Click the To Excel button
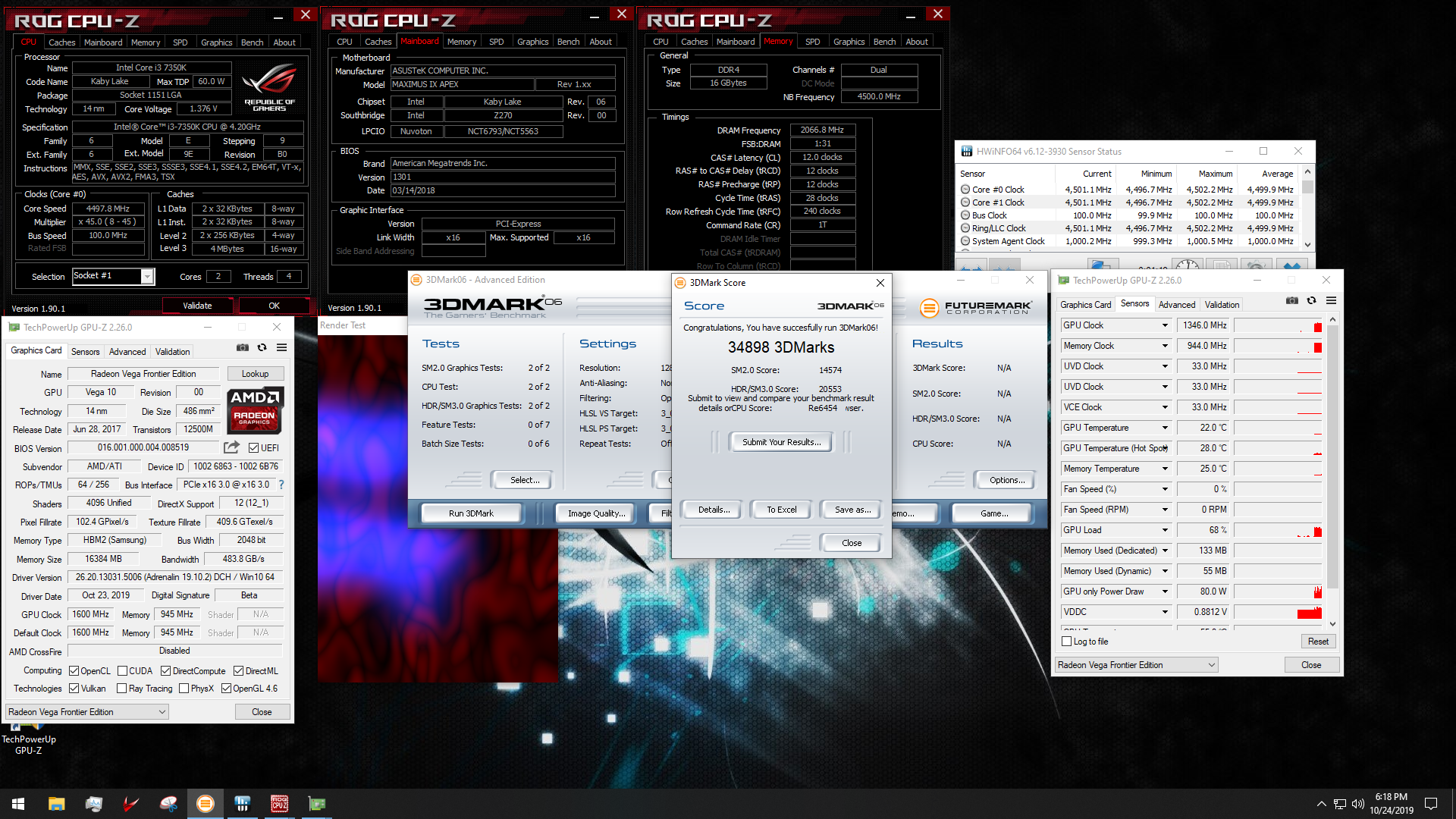The image size is (1456, 819). [781, 510]
